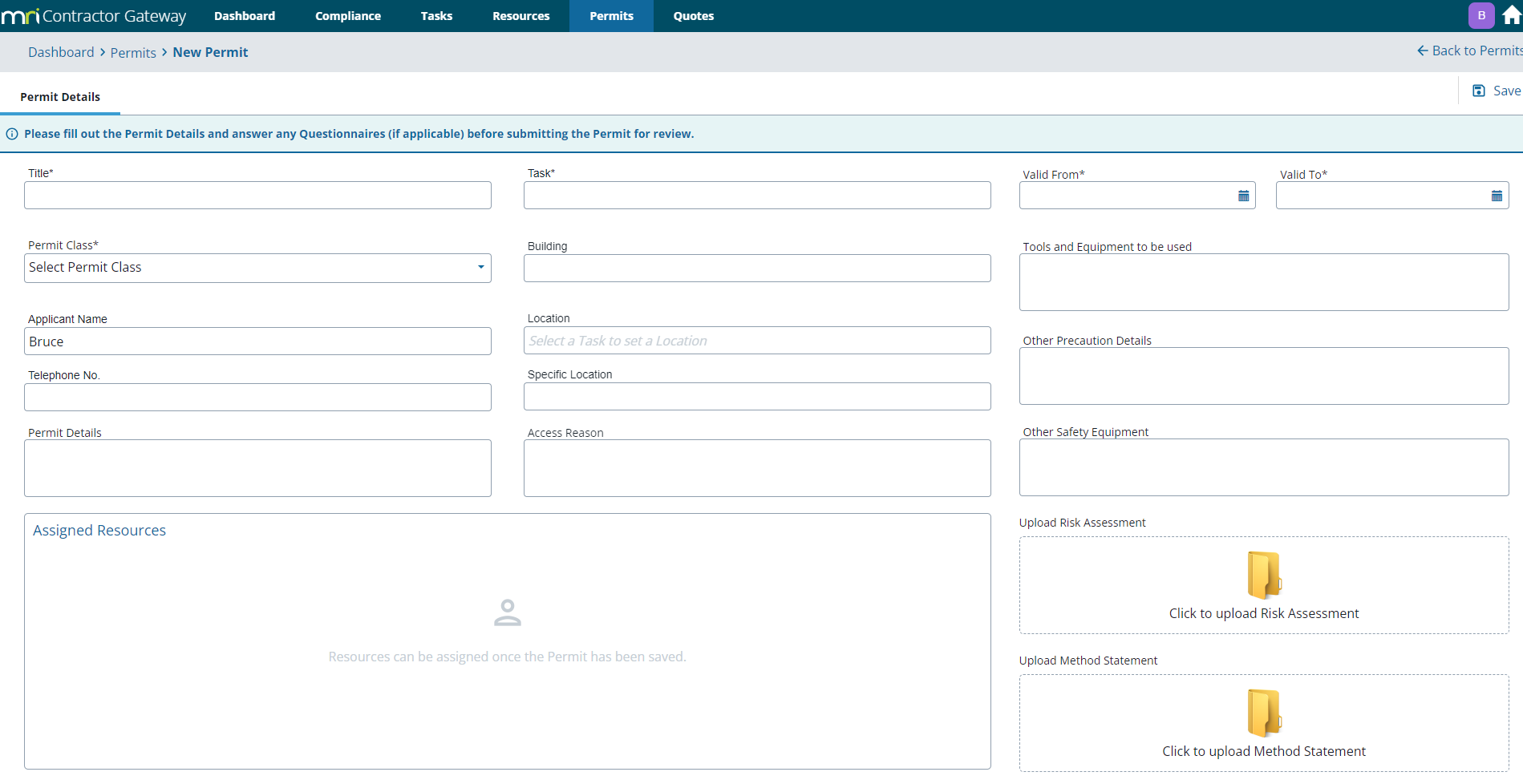This screenshot has width=1523, height=784.
Task: Focus the Telephone No. field
Action: (257, 398)
